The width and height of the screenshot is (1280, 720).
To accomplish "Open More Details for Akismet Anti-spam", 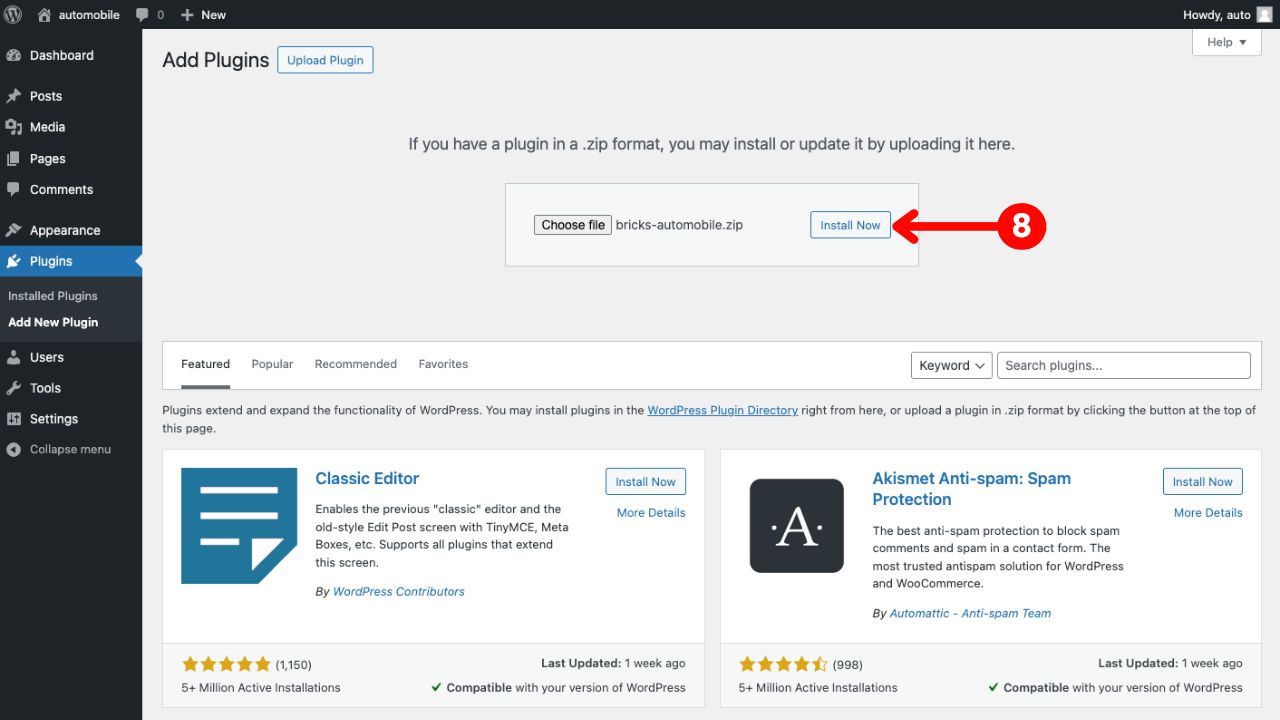I will click(x=1208, y=513).
